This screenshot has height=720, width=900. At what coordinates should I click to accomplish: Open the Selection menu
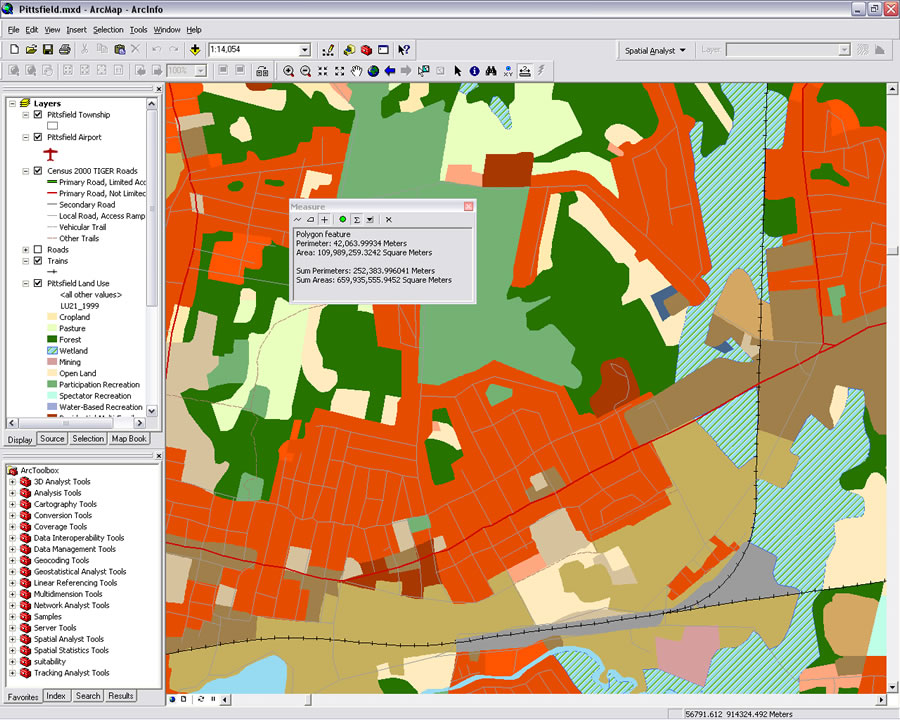pyautogui.click(x=108, y=30)
